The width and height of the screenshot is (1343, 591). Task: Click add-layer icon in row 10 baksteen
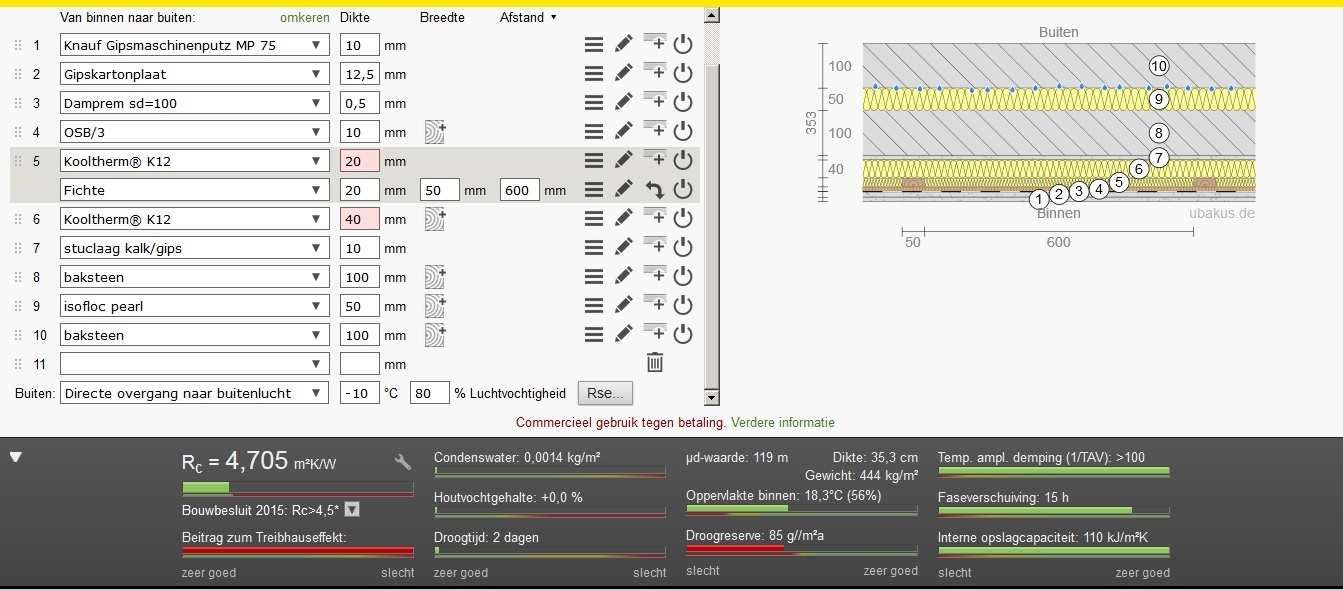click(x=655, y=333)
